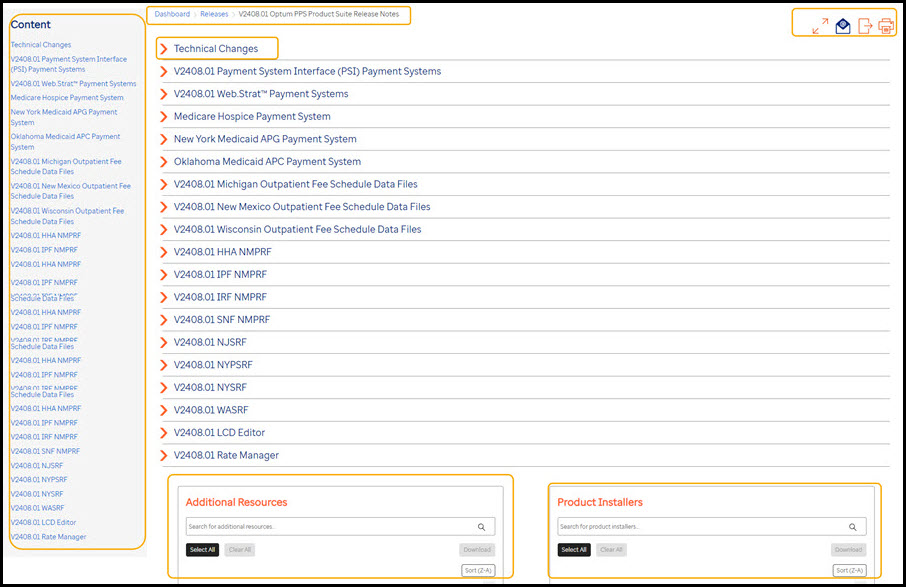Expand the V2408.01 SNF NMPRF accordion row

point(525,319)
